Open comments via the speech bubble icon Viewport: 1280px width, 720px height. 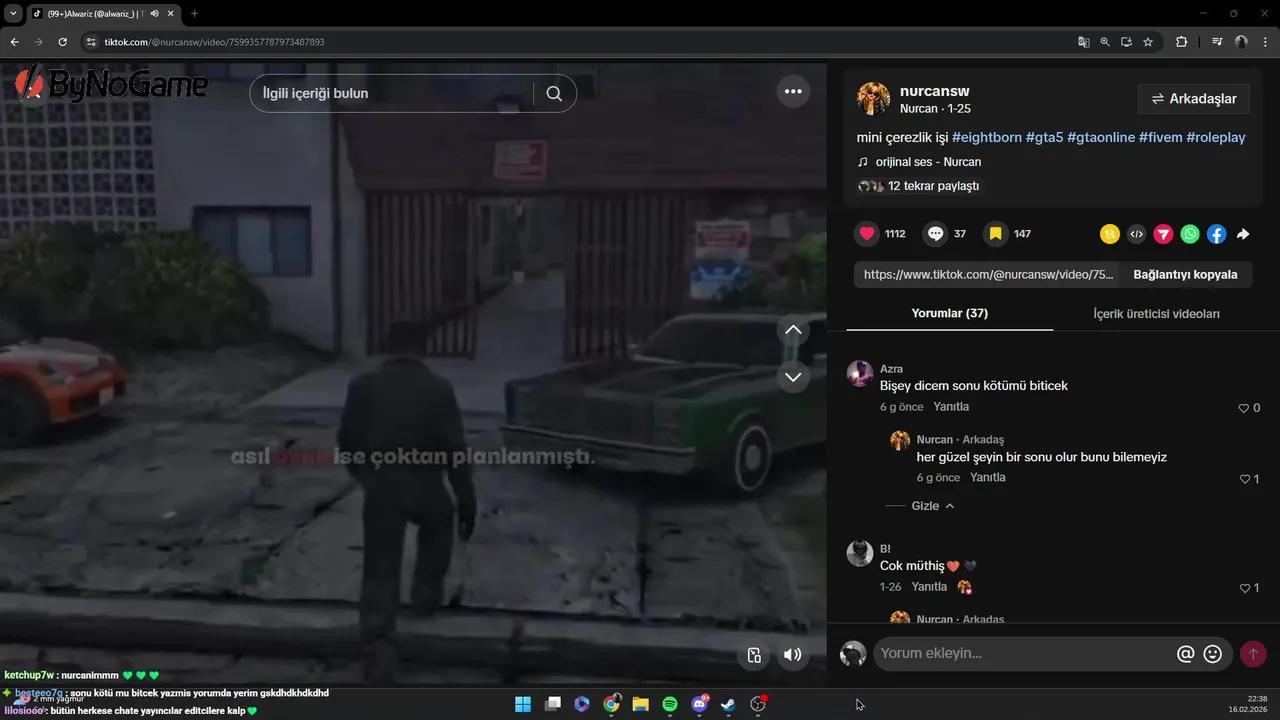[935, 234]
